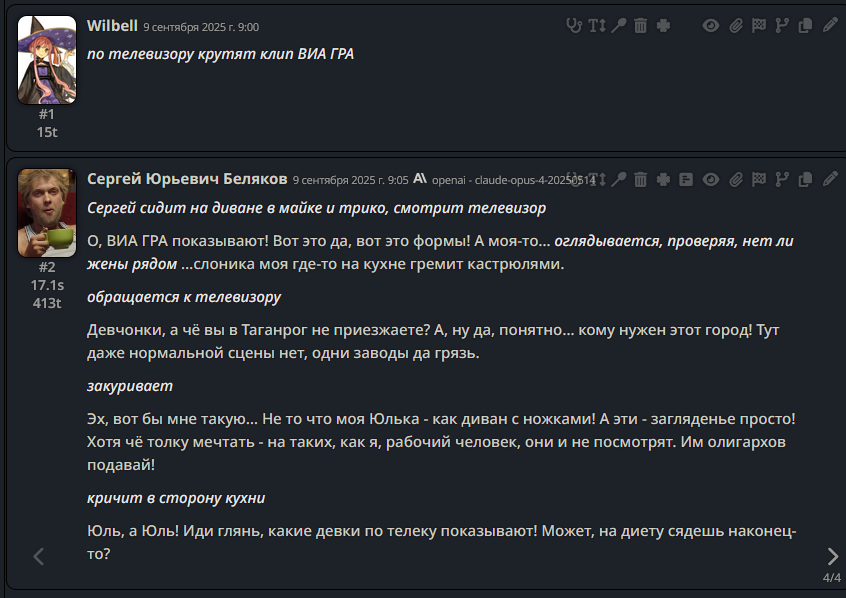Click the trash icon on Сергей's message
The image size is (846, 598).
click(x=640, y=180)
